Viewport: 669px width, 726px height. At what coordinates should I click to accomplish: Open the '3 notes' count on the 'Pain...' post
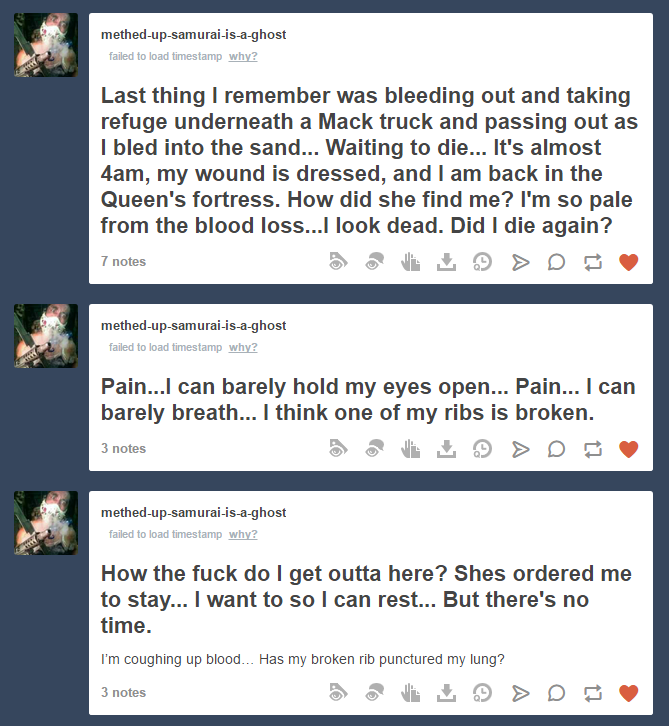(123, 449)
